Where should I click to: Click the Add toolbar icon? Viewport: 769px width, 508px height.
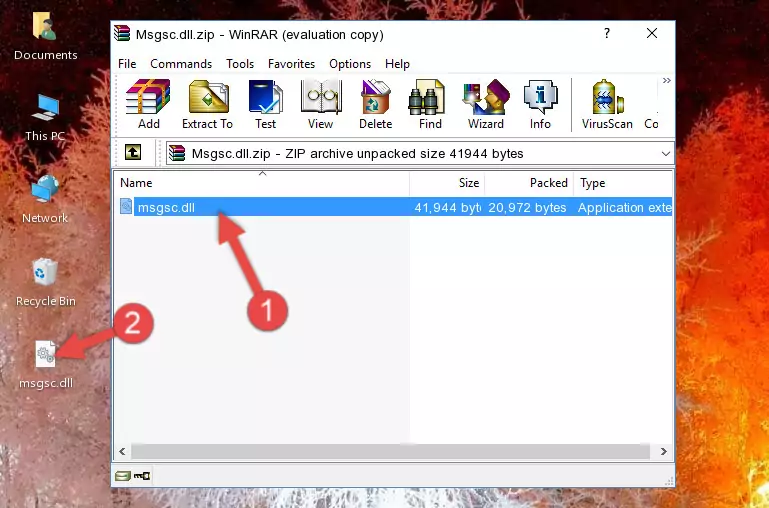point(148,104)
